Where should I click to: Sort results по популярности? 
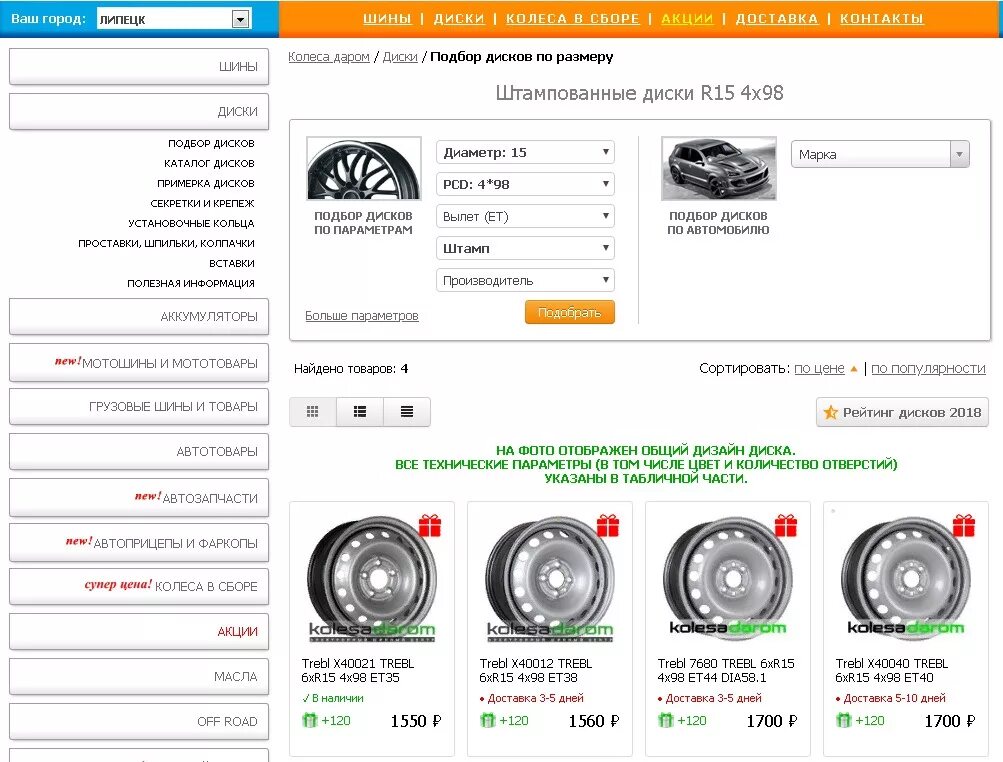tap(928, 369)
